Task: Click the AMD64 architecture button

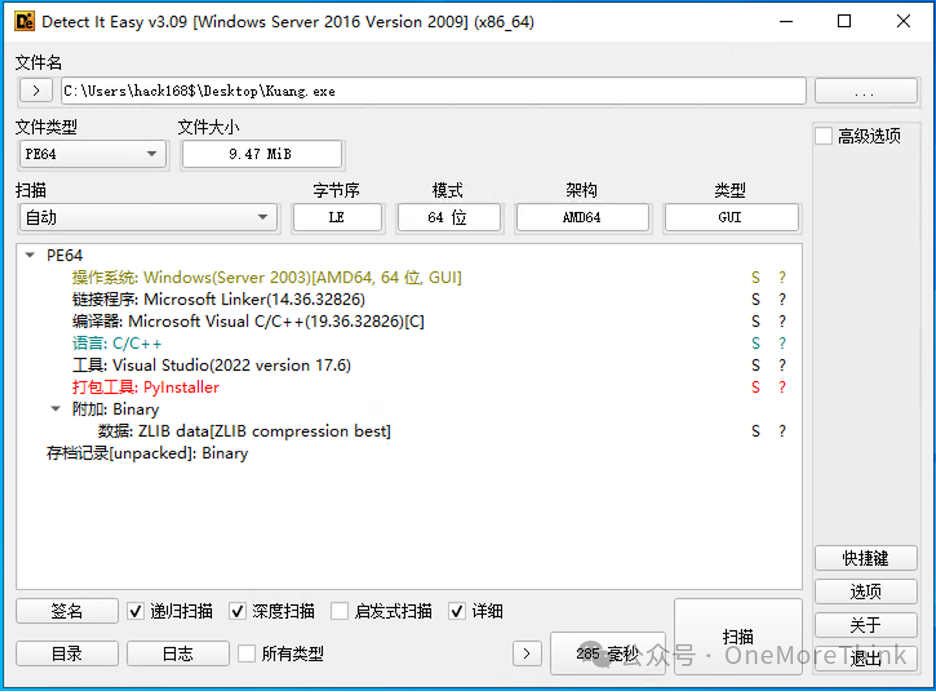Action: [582, 217]
